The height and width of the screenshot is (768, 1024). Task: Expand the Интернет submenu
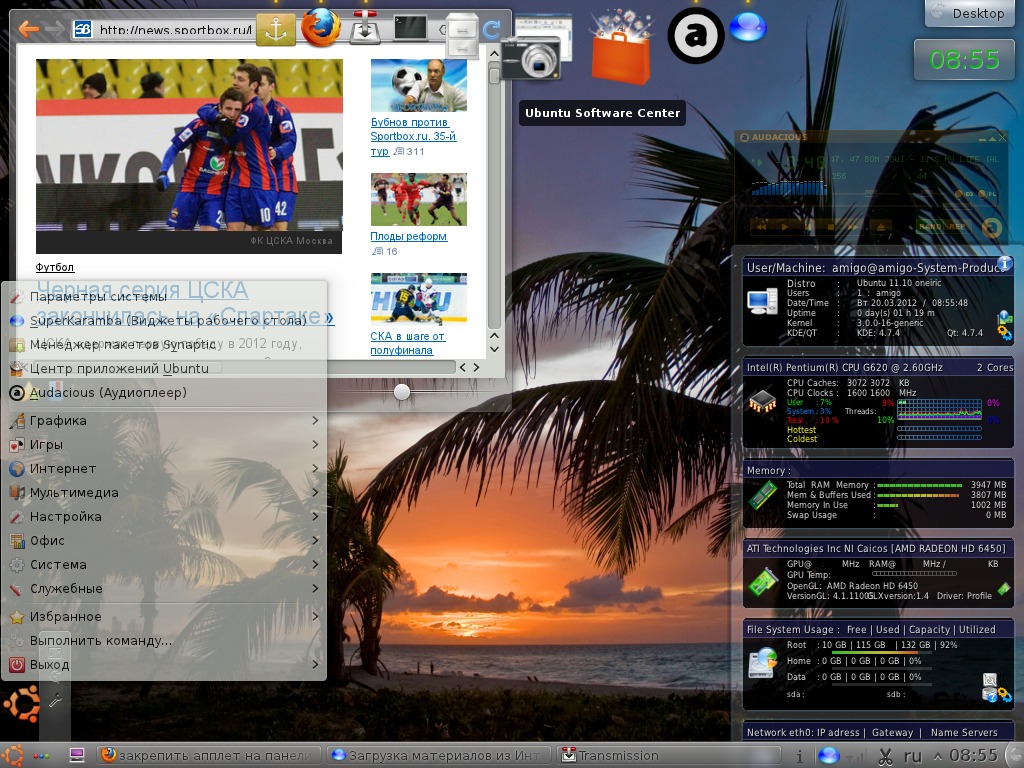point(163,469)
